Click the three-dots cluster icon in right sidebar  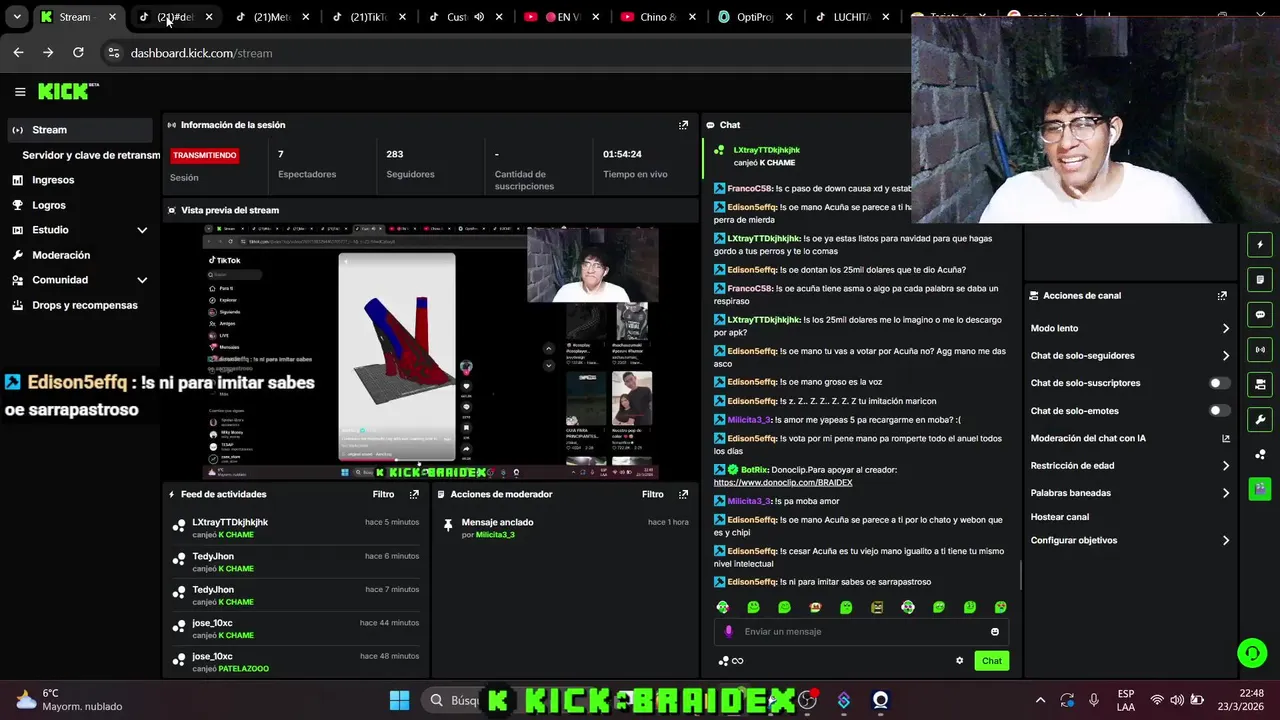click(1260, 454)
